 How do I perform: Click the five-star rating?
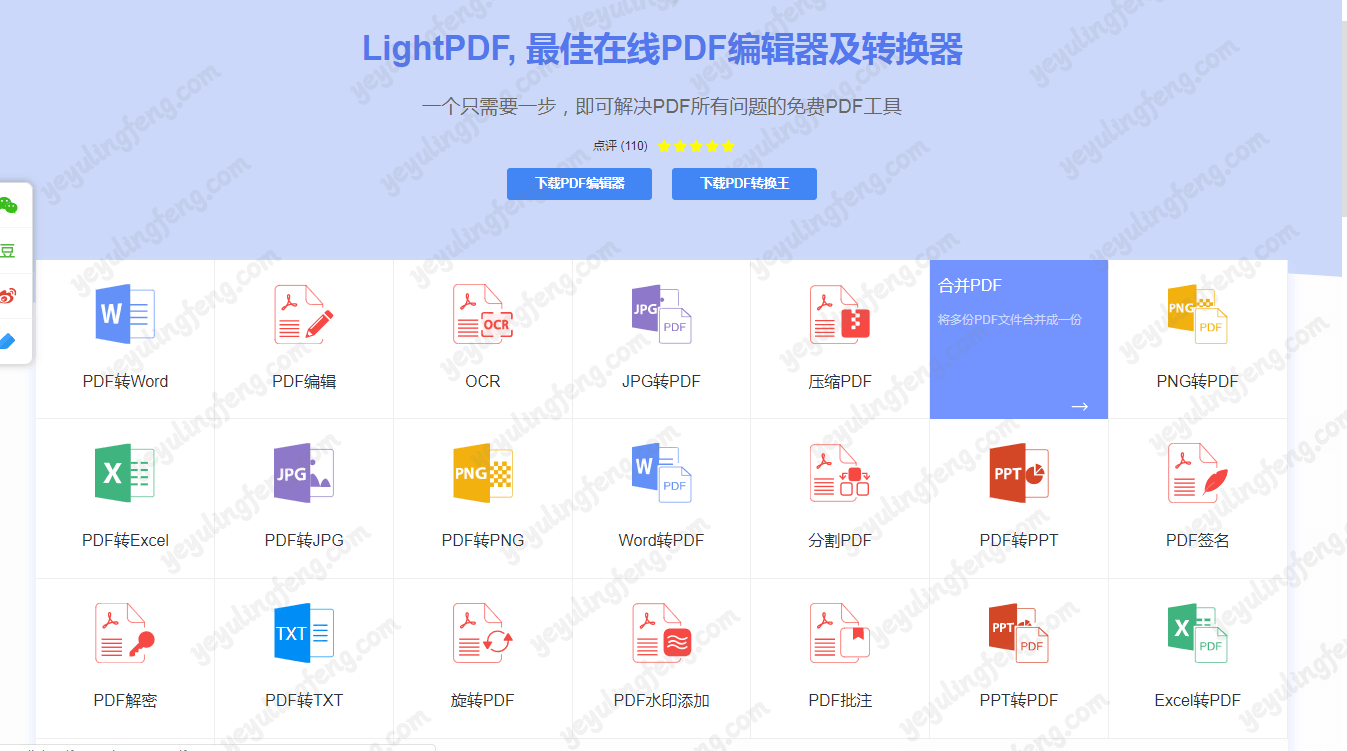coord(696,146)
